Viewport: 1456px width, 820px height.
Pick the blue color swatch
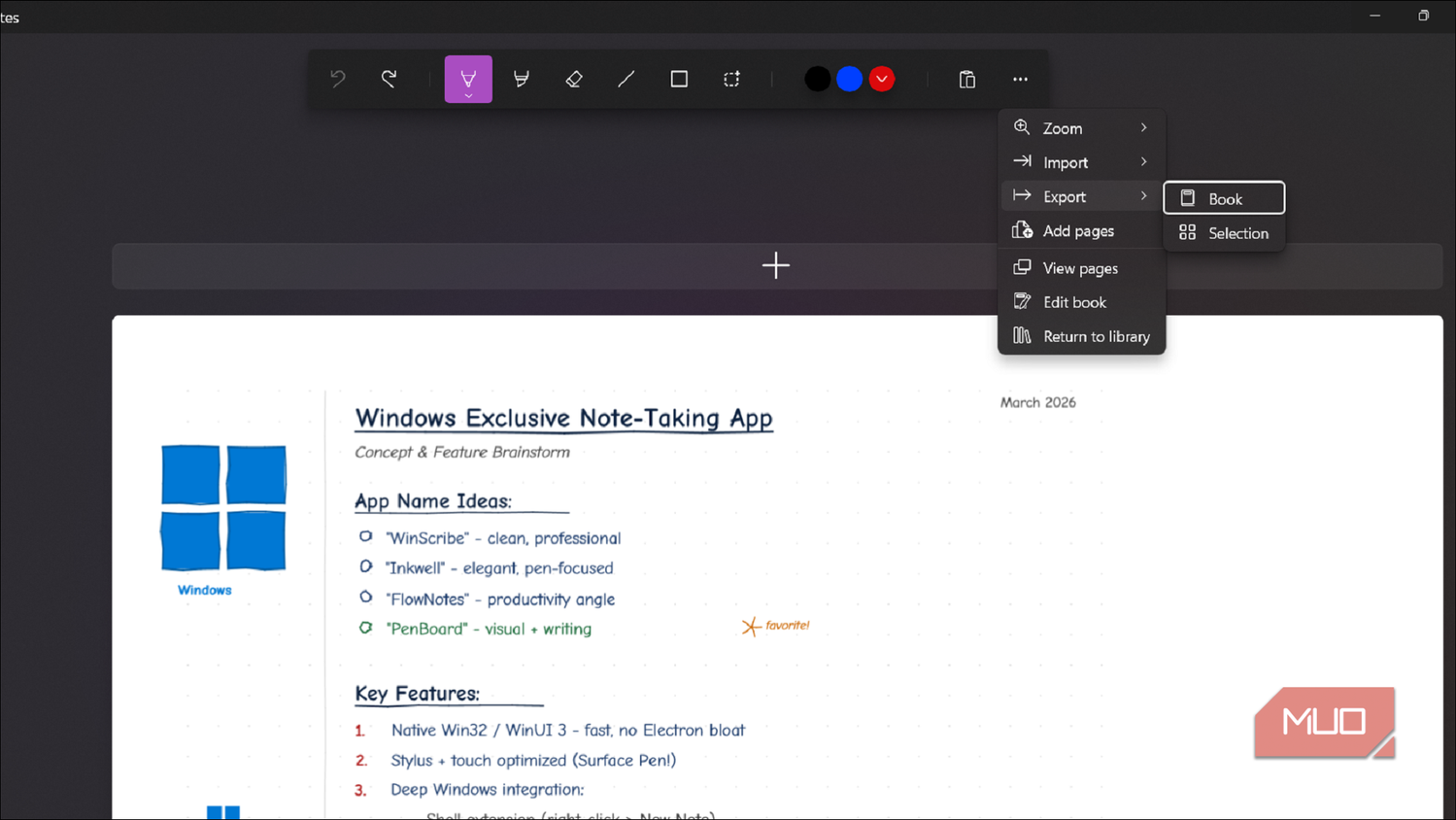pos(850,80)
